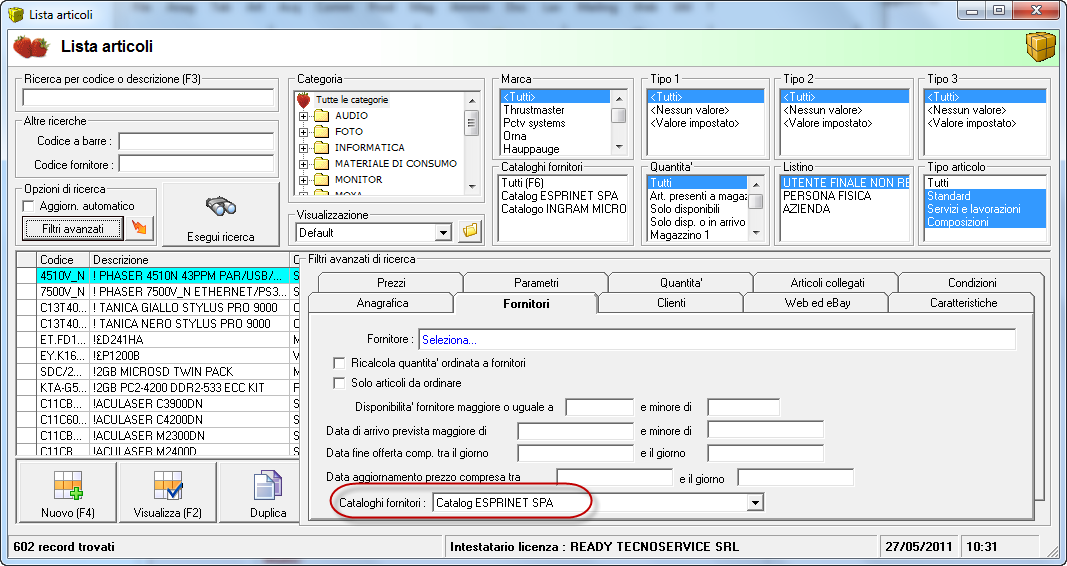Click the Nuovo (F4) icon button

point(68,487)
